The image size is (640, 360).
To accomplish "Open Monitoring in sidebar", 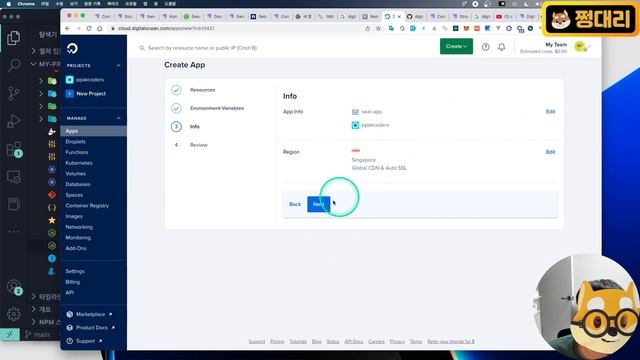I will 78,238.
